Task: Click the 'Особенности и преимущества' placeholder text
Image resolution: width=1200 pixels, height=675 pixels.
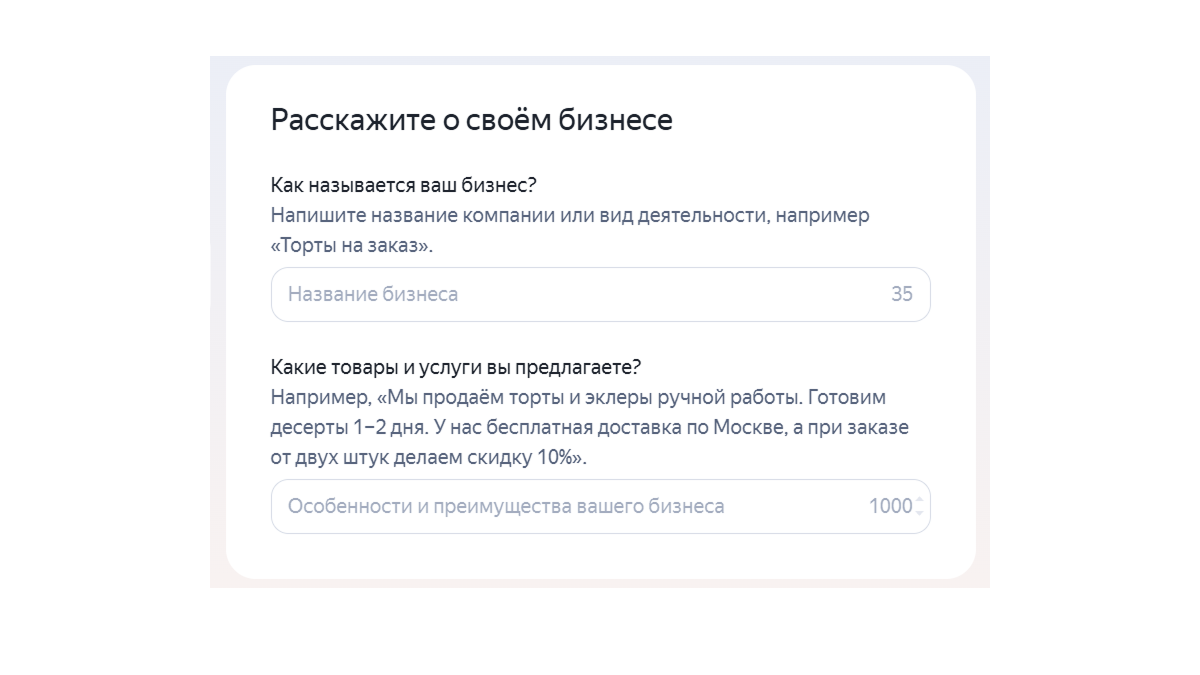Action: pos(505,506)
